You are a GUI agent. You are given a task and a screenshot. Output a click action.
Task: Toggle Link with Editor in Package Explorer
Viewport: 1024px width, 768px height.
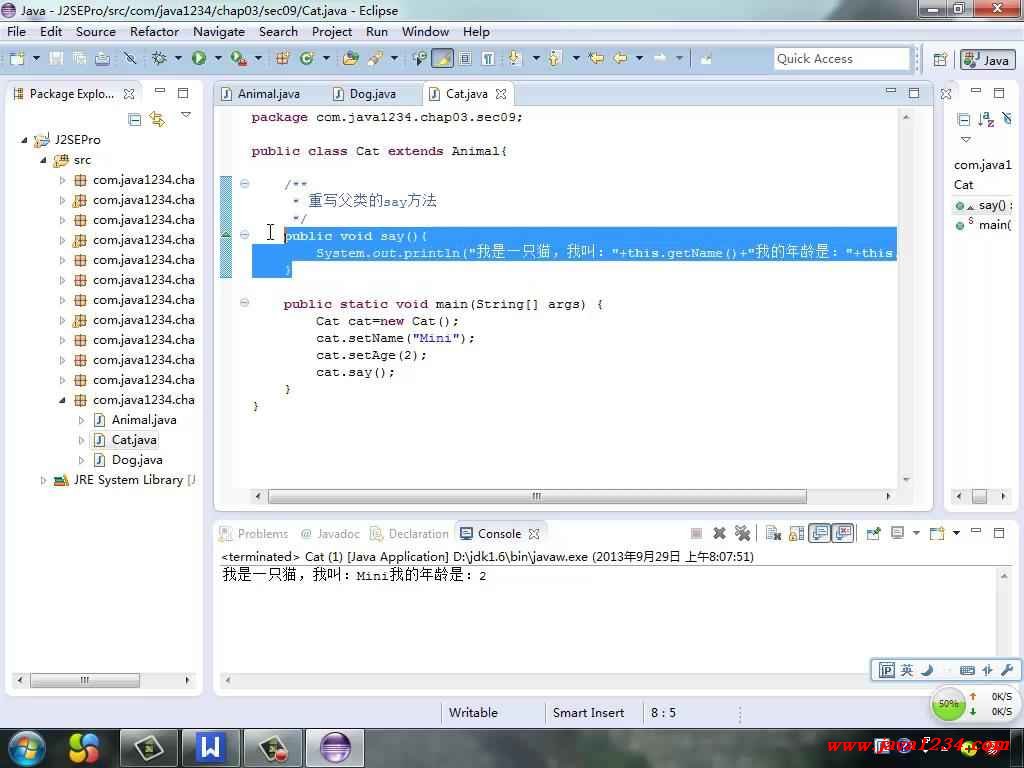(157, 119)
